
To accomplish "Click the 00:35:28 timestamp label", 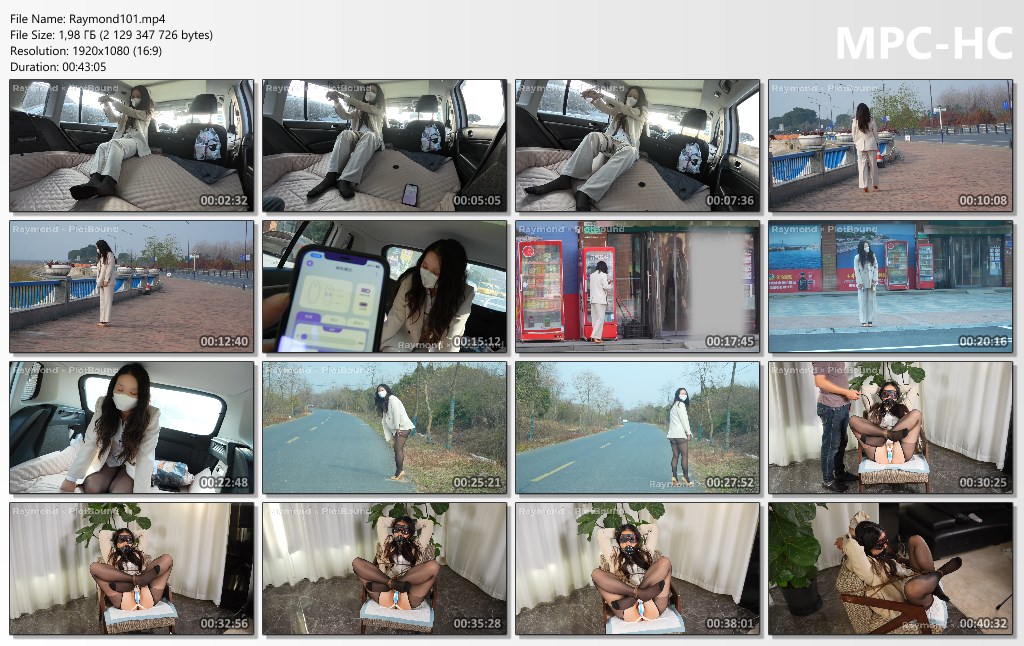I will coord(477,623).
